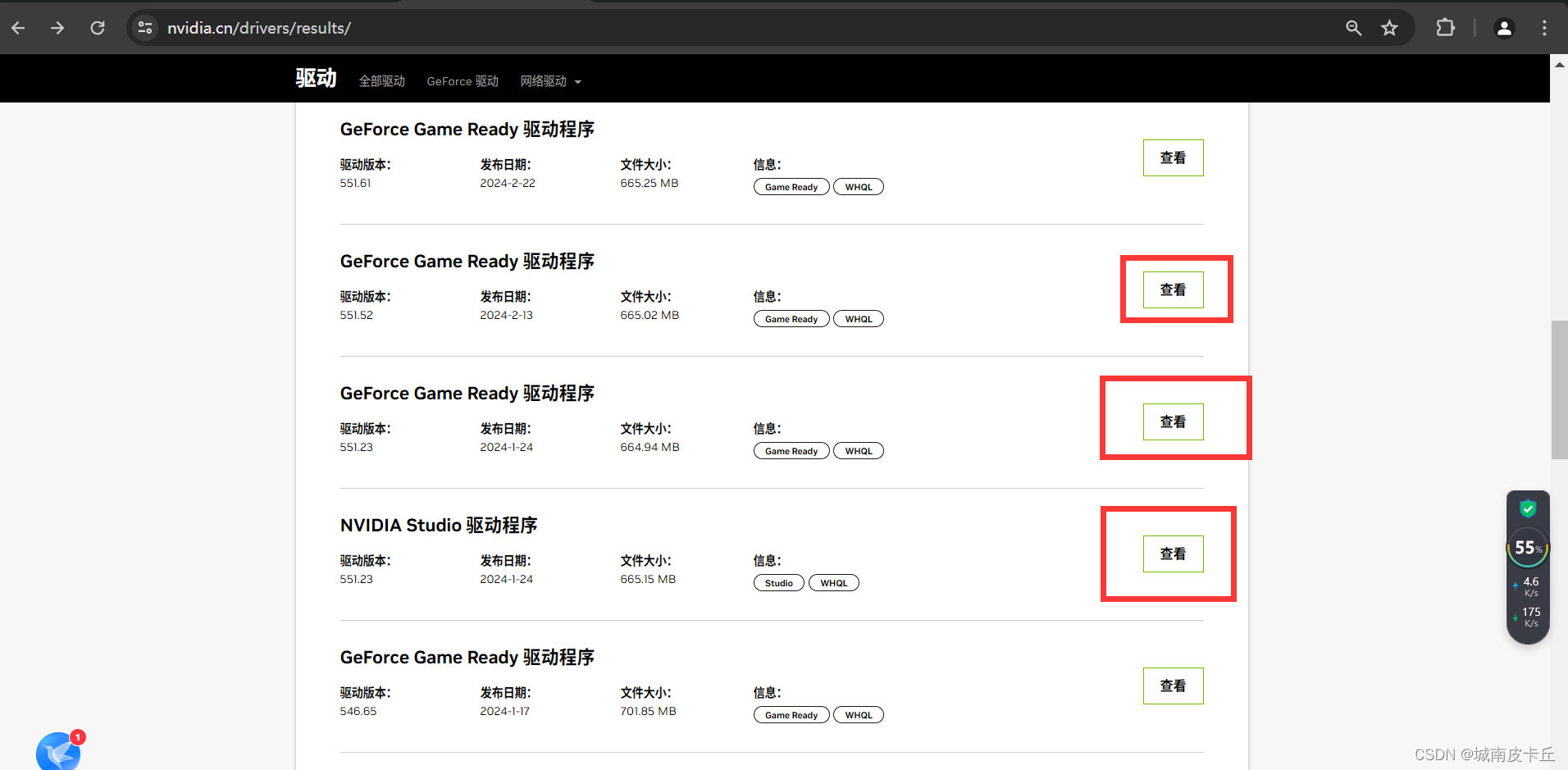1568x770 pixels.
Task: Click GeForce Game Ready title dated 2024-2-22
Action: (467, 129)
